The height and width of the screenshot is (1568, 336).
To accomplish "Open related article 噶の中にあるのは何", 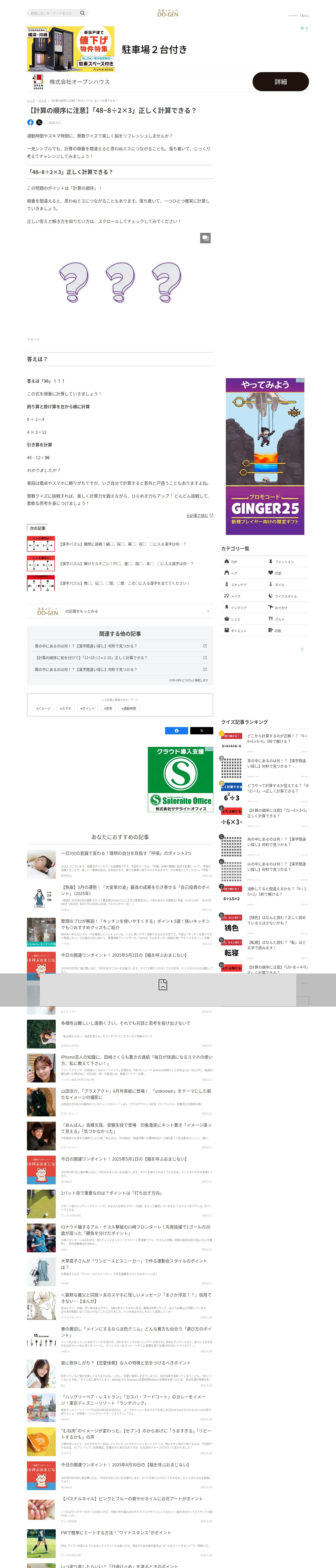I will [120, 670].
